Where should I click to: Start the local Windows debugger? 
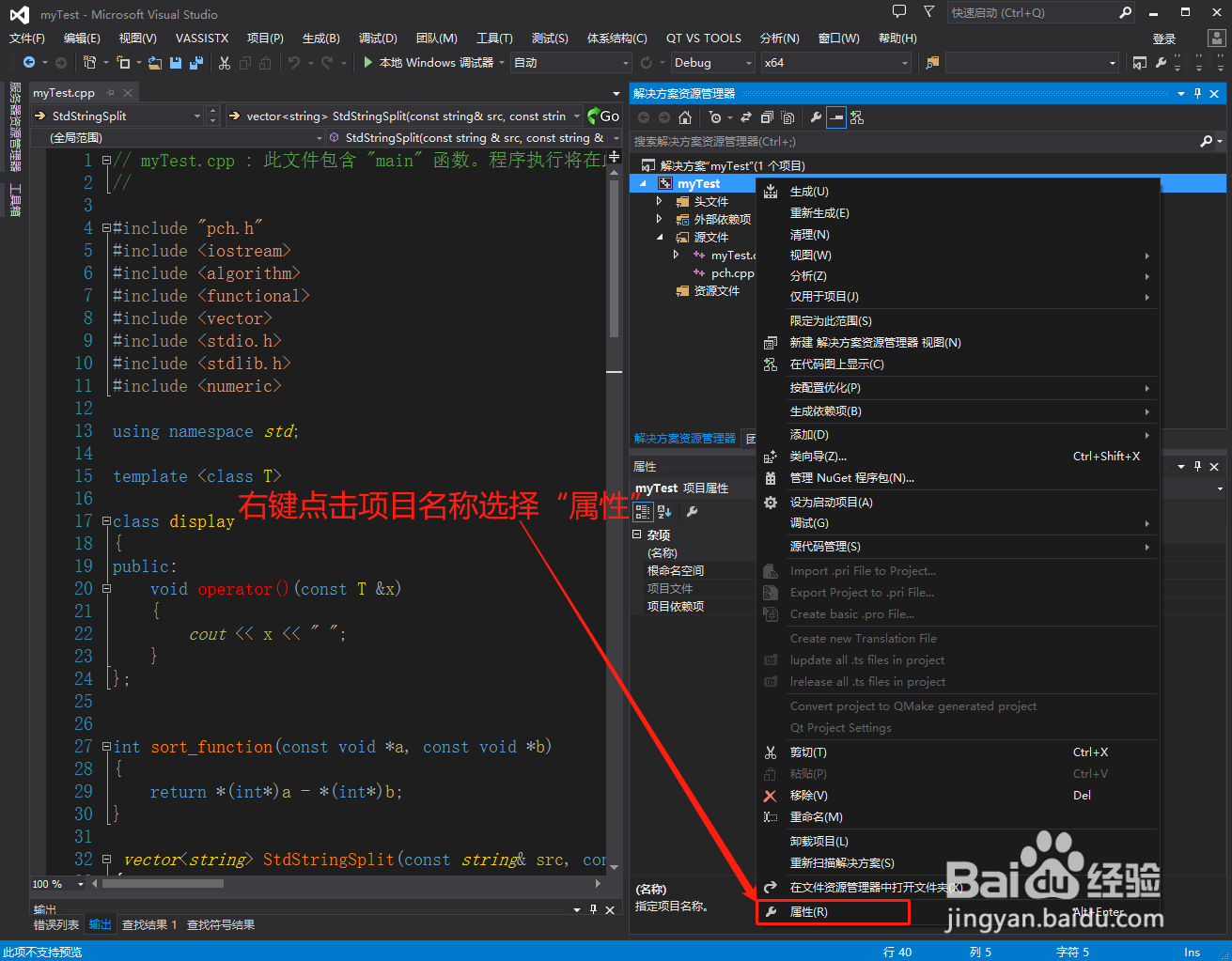428,62
